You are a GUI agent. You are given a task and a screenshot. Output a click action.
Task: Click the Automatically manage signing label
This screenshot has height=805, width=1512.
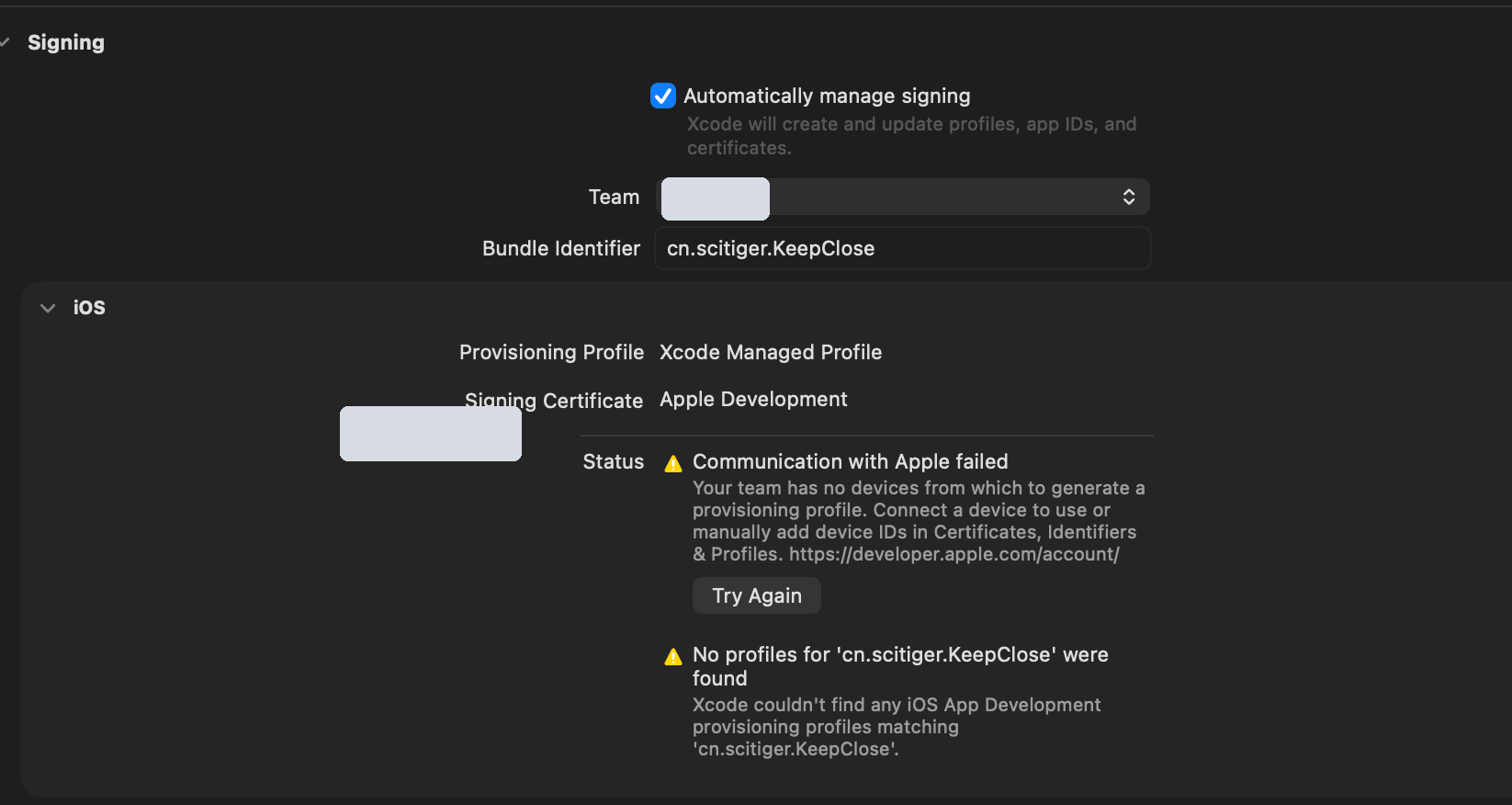click(827, 96)
